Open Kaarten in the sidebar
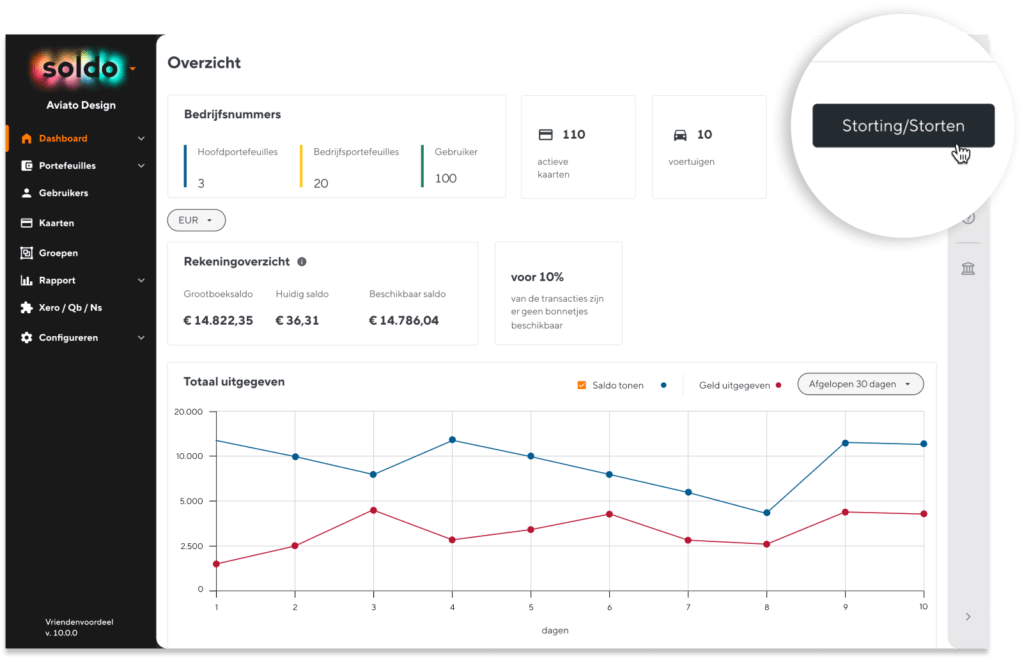 [x=56, y=223]
